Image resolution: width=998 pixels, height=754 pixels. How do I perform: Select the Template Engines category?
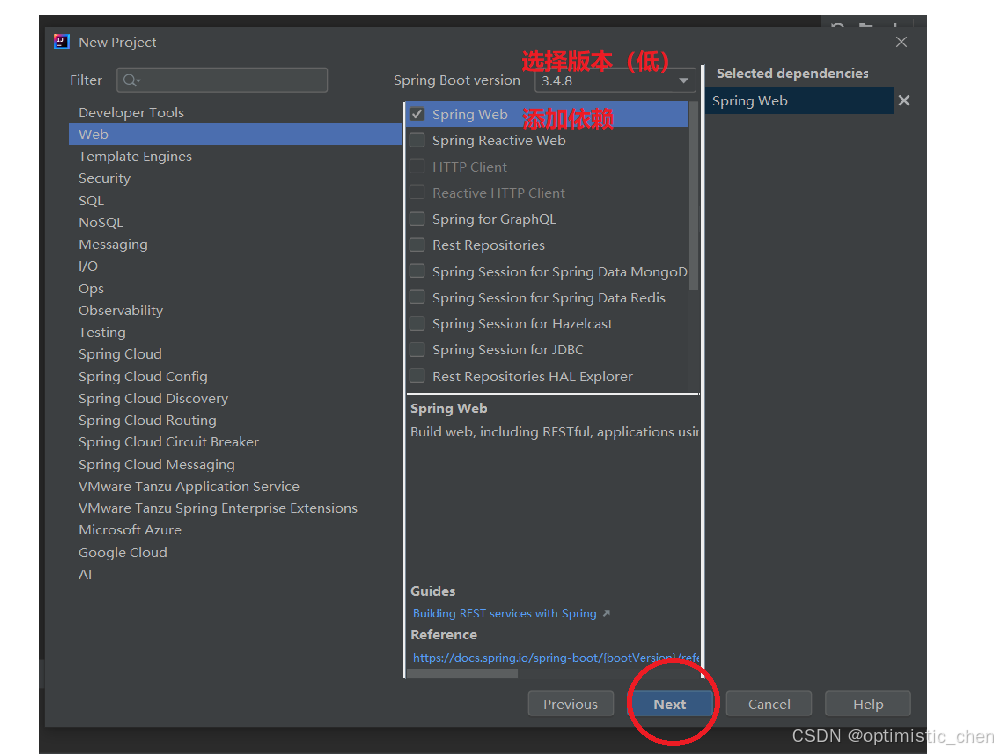(134, 157)
